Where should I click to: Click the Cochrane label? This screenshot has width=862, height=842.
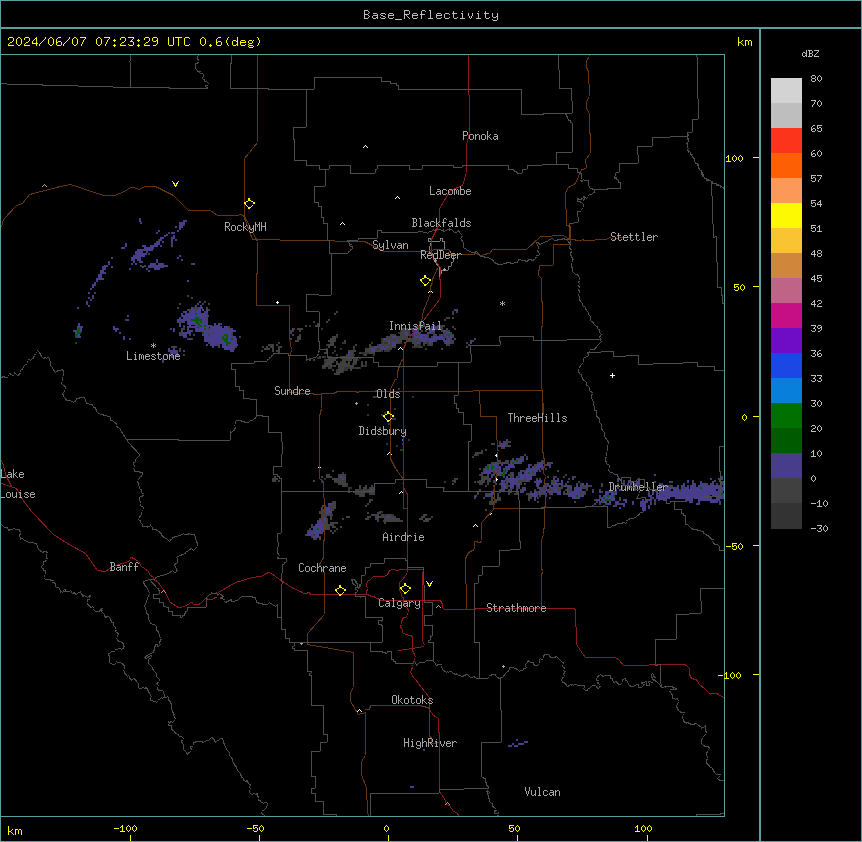pos(322,568)
